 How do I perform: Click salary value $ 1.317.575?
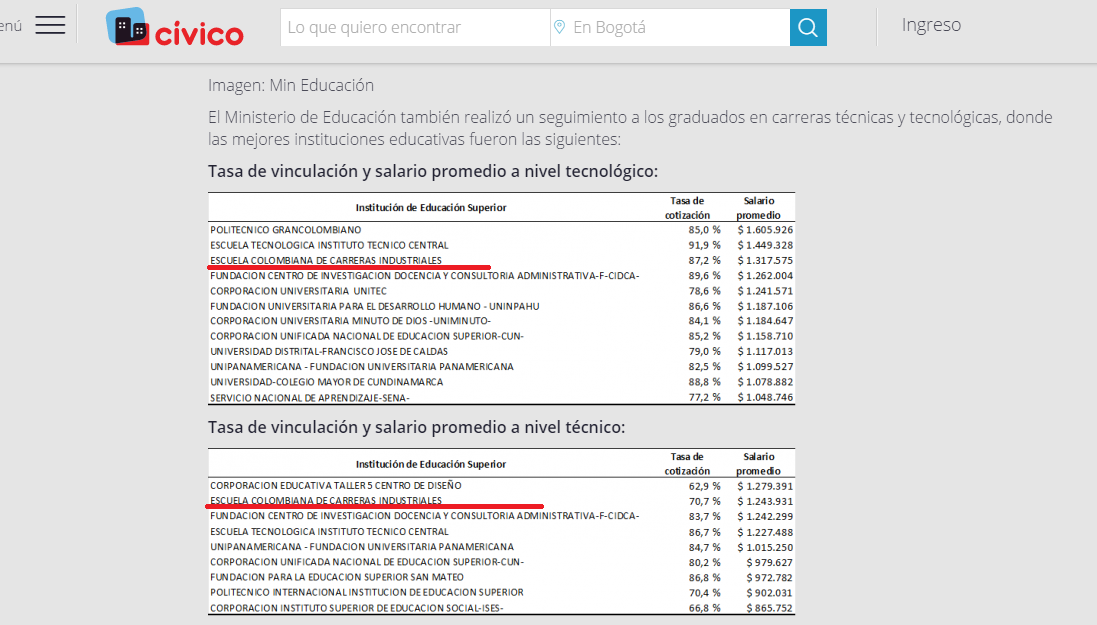point(765,260)
